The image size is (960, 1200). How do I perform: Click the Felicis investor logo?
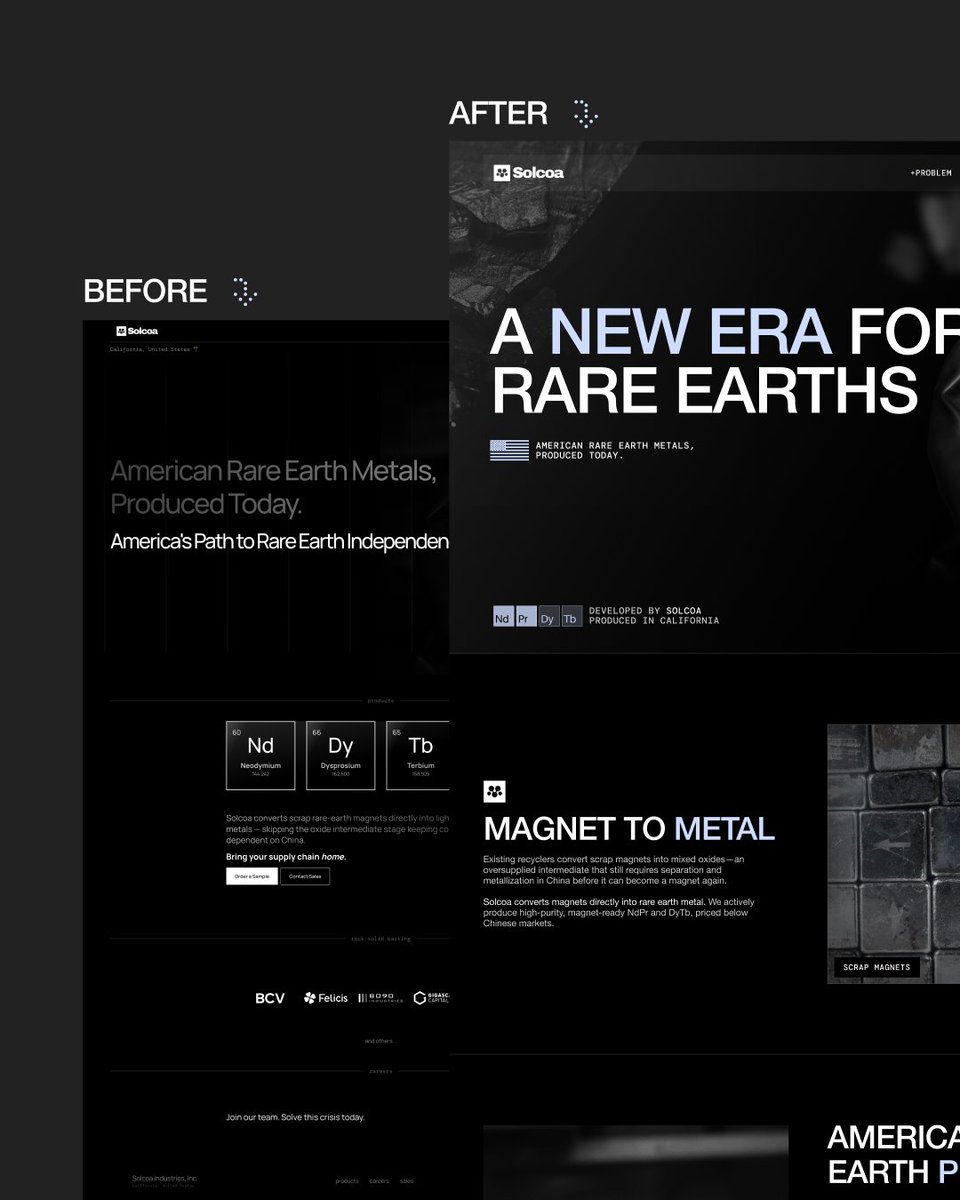click(x=326, y=998)
